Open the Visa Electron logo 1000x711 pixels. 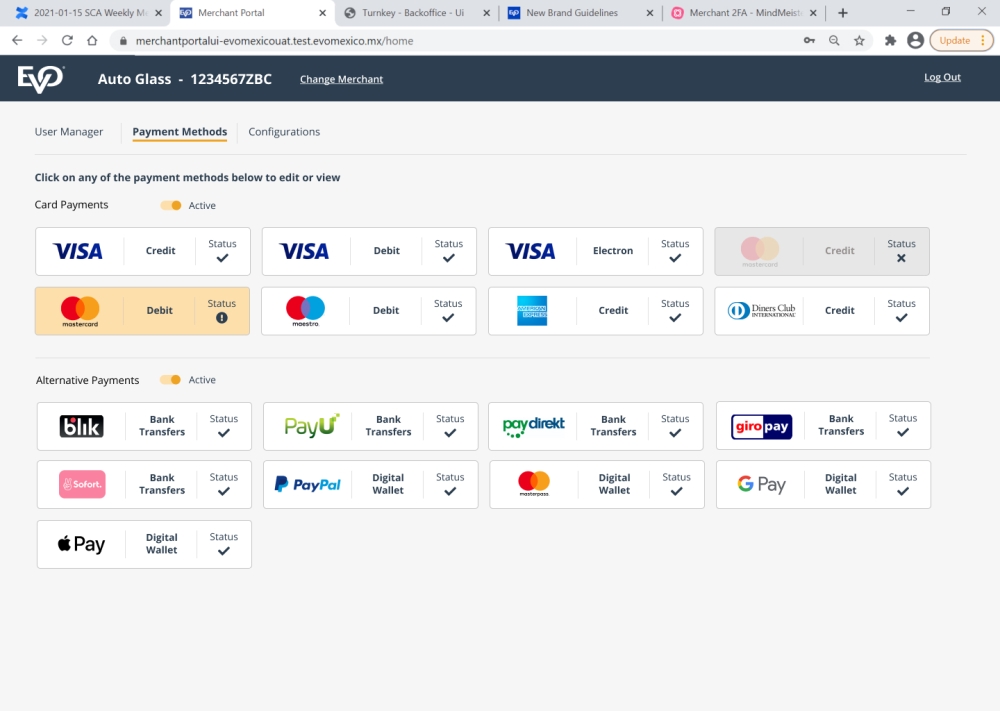531,251
